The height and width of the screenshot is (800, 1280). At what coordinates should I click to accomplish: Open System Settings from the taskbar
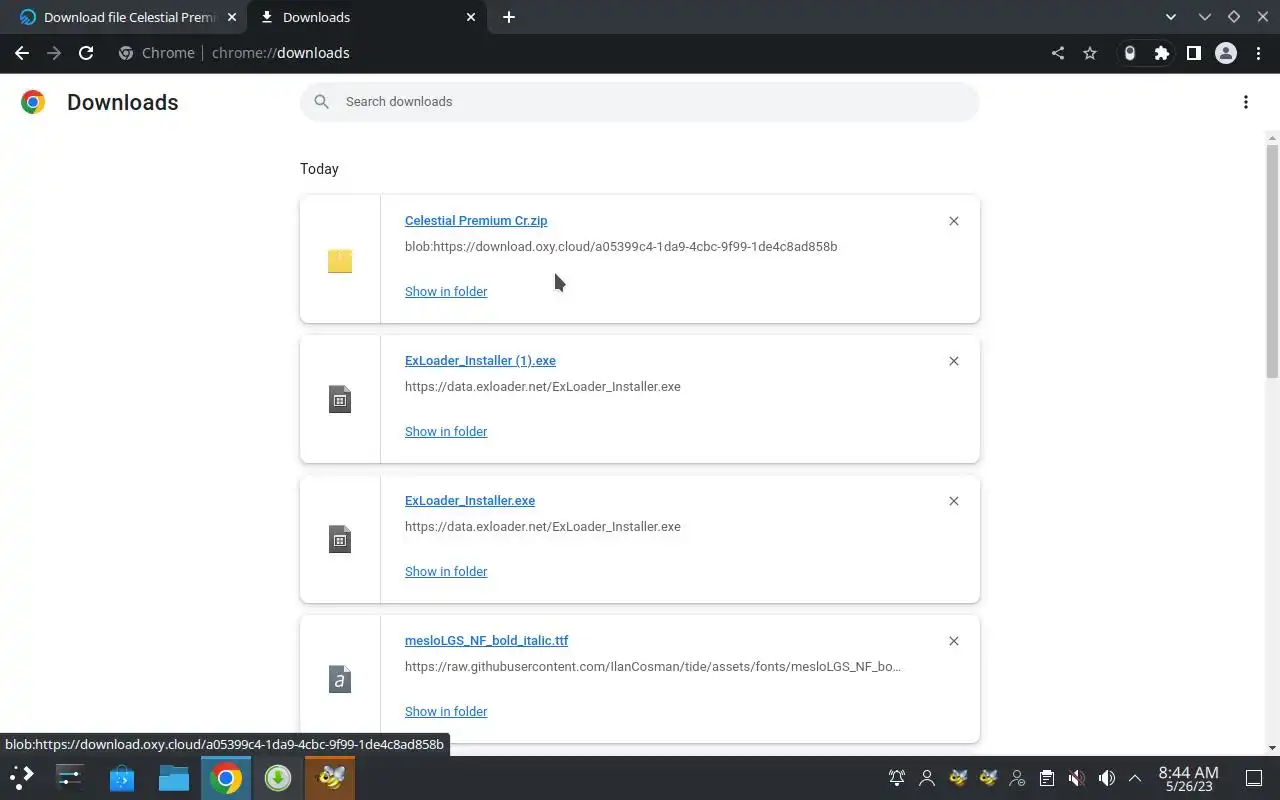(70, 777)
